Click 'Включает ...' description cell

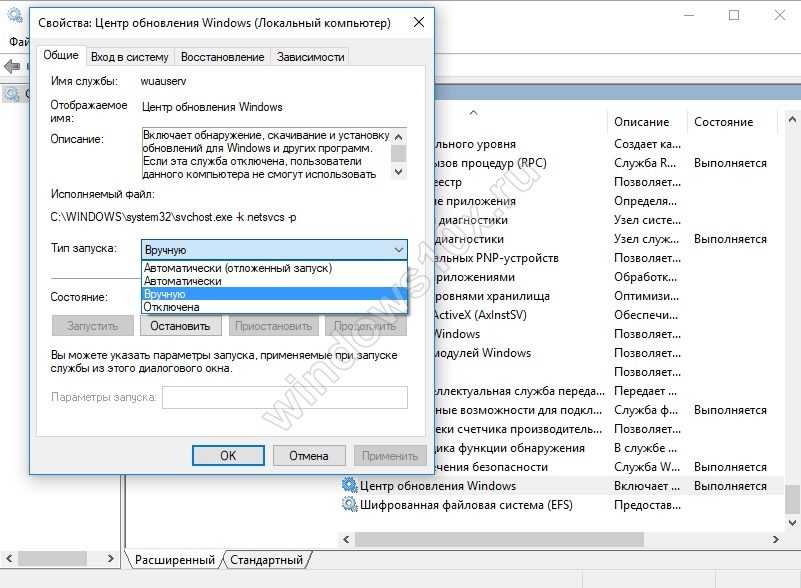point(647,486)
